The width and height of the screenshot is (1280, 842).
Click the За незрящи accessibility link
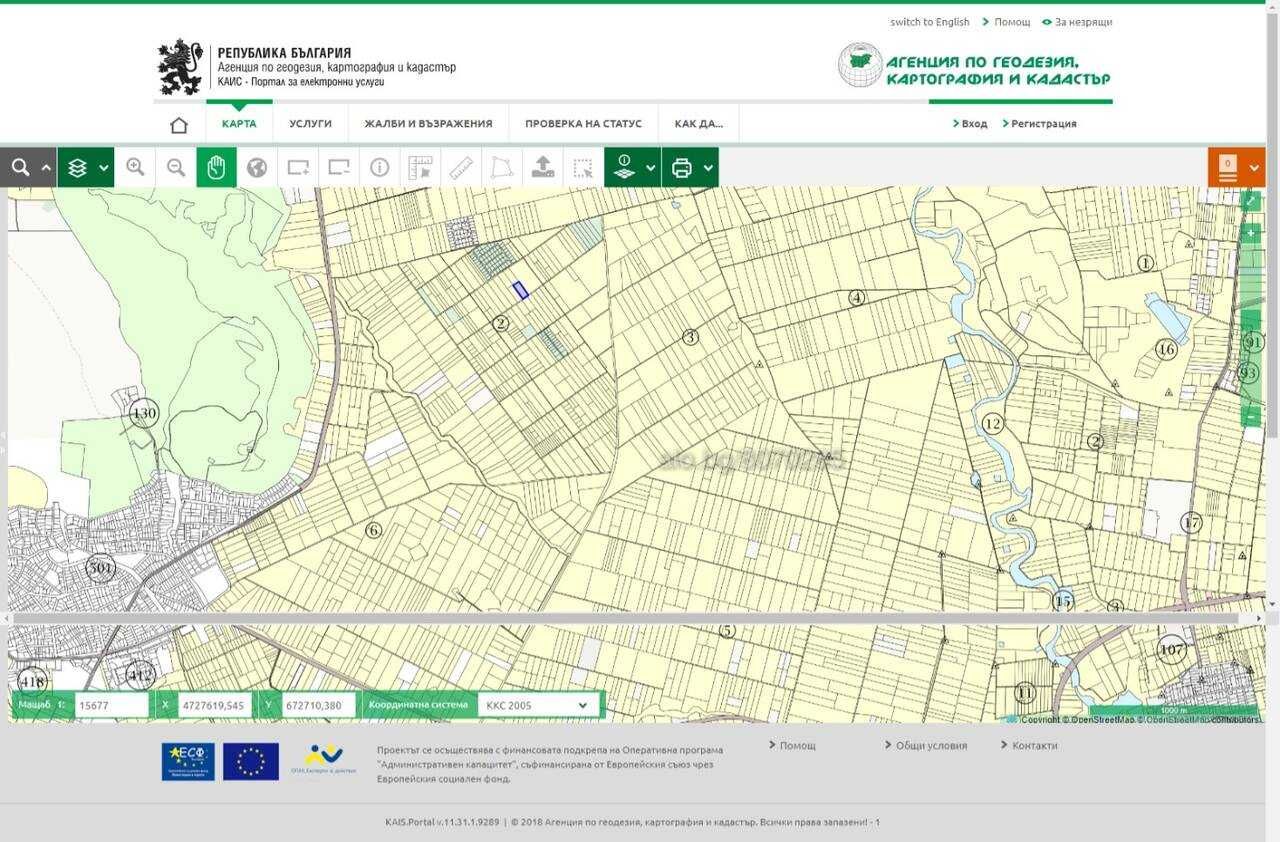click(1083, 22)
